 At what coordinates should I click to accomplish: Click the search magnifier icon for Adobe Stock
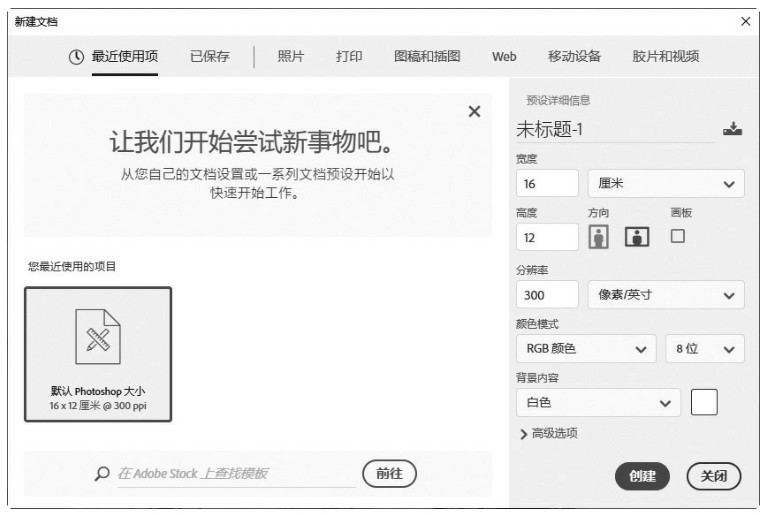tap(101, 473)
